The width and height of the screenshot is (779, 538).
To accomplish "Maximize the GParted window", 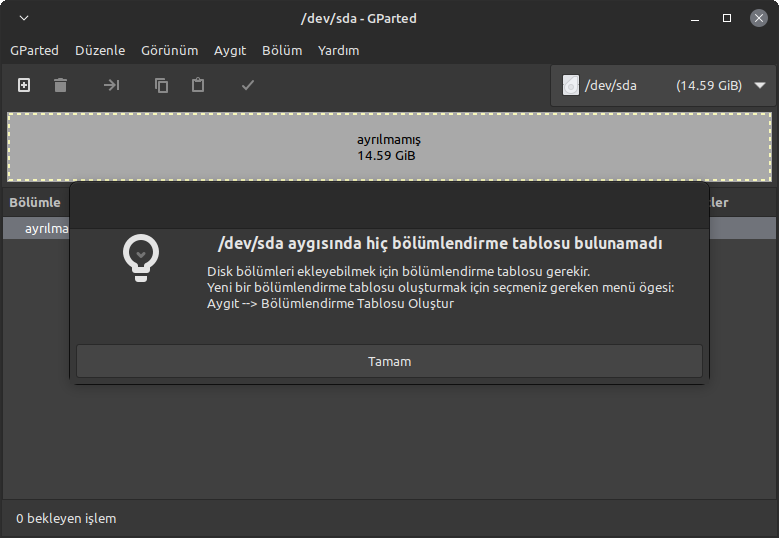I will click(x=727, y=18).
